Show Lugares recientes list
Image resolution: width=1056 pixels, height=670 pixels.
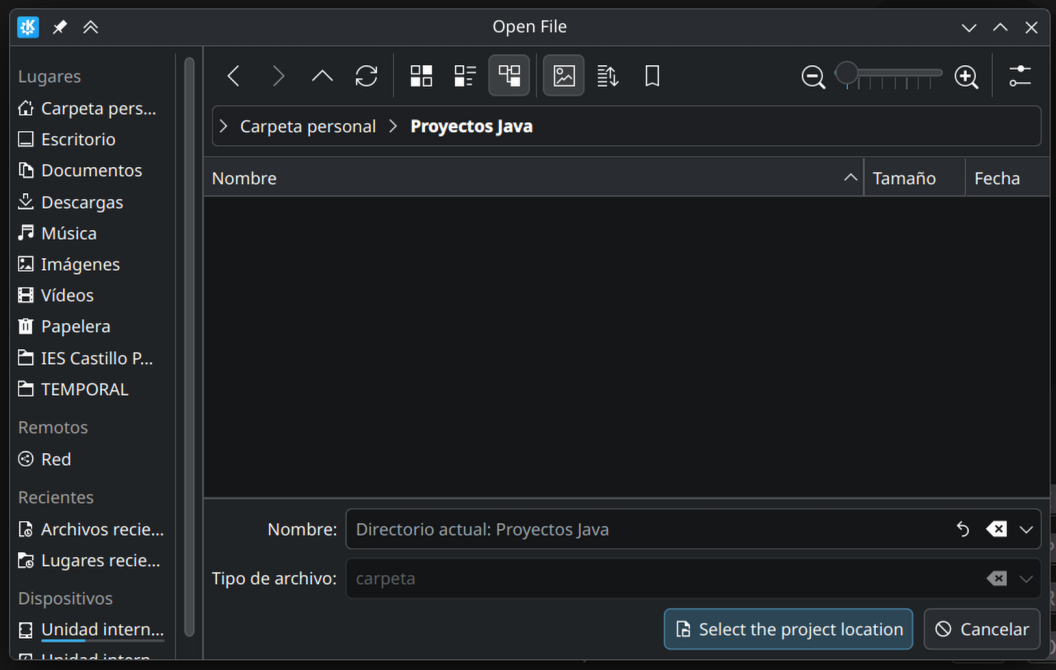click(92, 560)
